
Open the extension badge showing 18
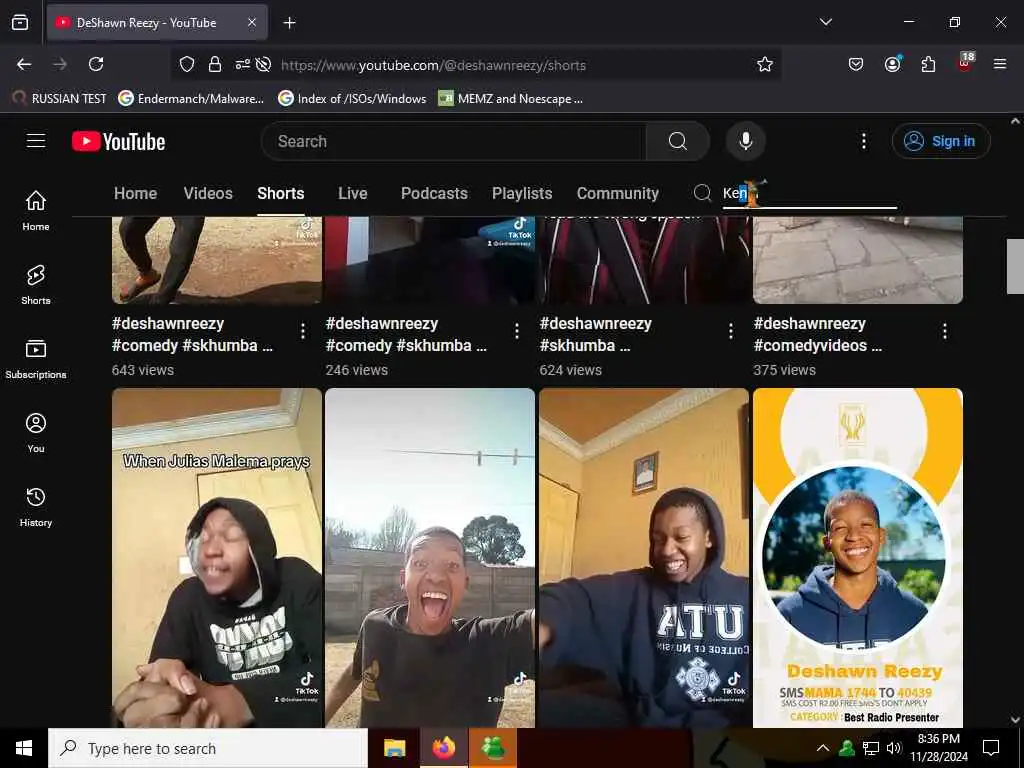click(x=965, y=63)
